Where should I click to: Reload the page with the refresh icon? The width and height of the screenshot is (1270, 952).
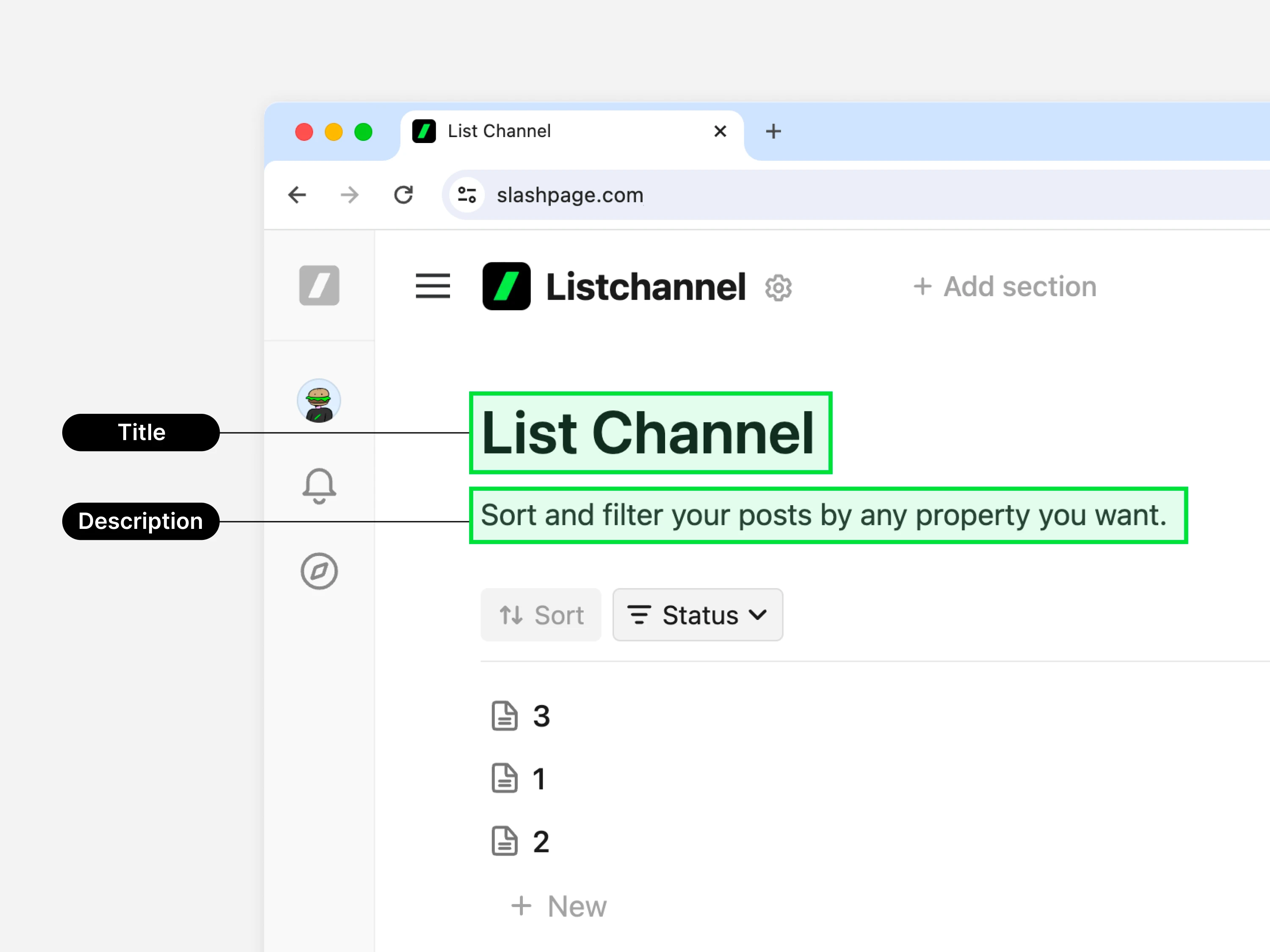coord(403,195)
